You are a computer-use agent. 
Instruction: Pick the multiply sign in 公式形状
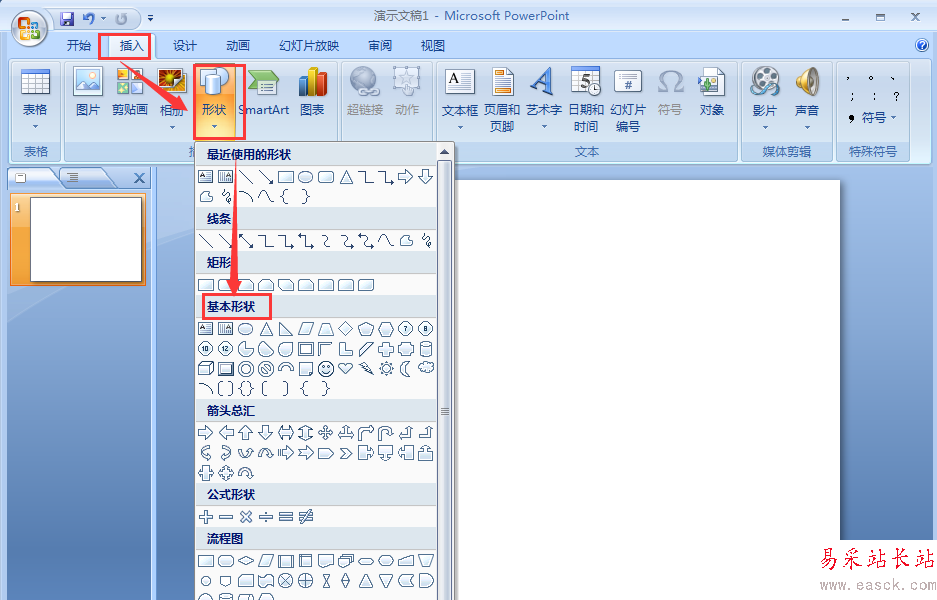[x=246, y=517]
